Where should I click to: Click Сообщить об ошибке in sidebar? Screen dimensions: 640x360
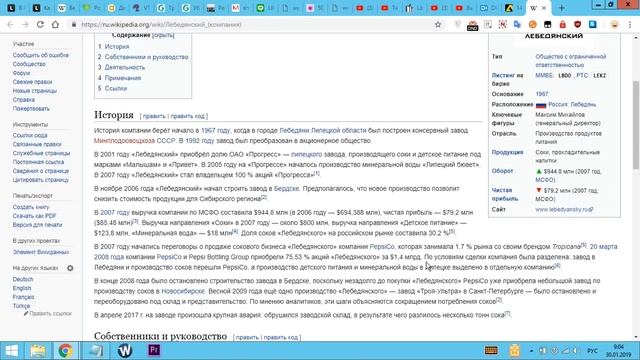coord(40,55)
